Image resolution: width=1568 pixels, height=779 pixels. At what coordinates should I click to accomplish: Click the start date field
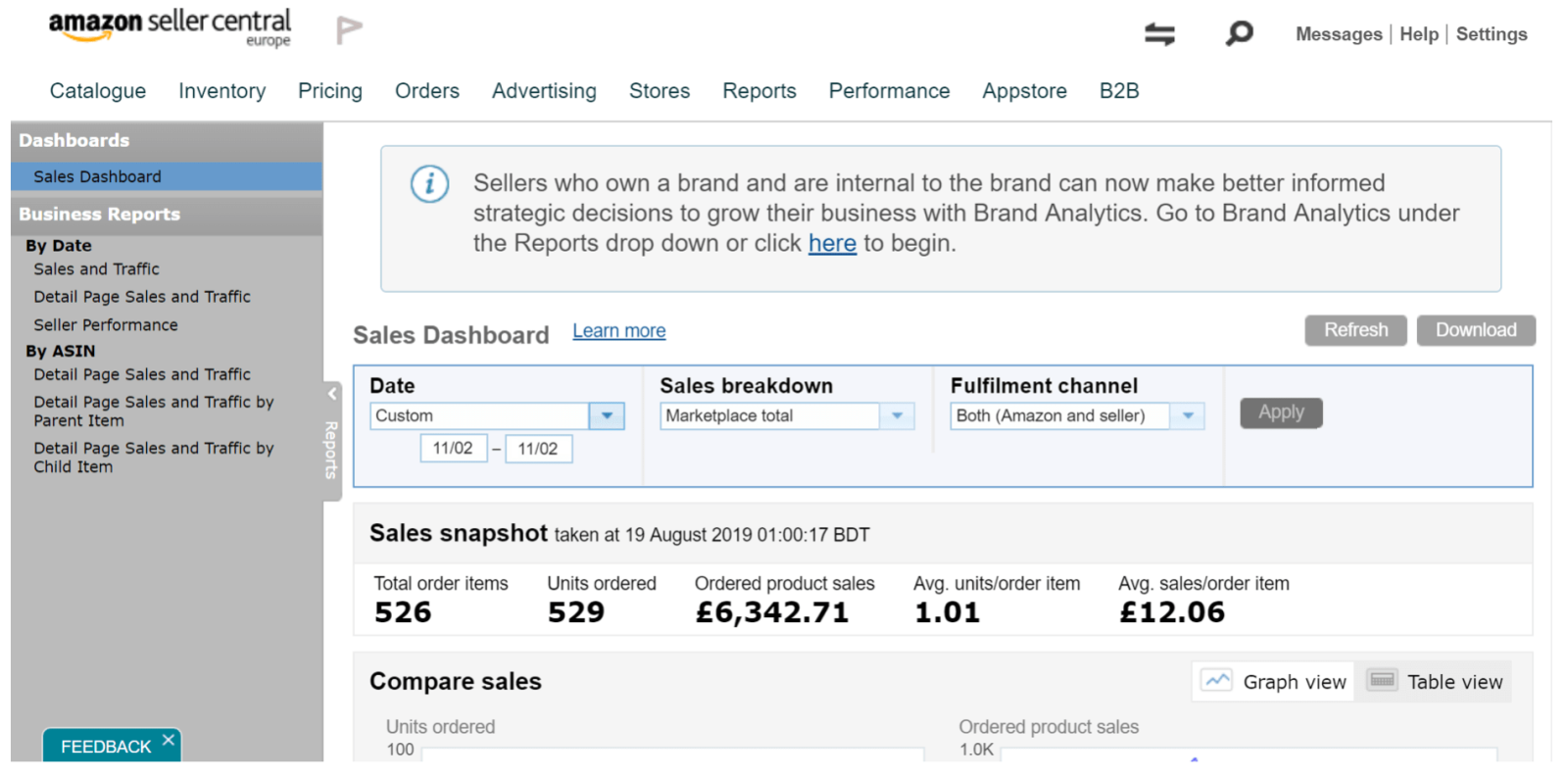pos(454,449)
